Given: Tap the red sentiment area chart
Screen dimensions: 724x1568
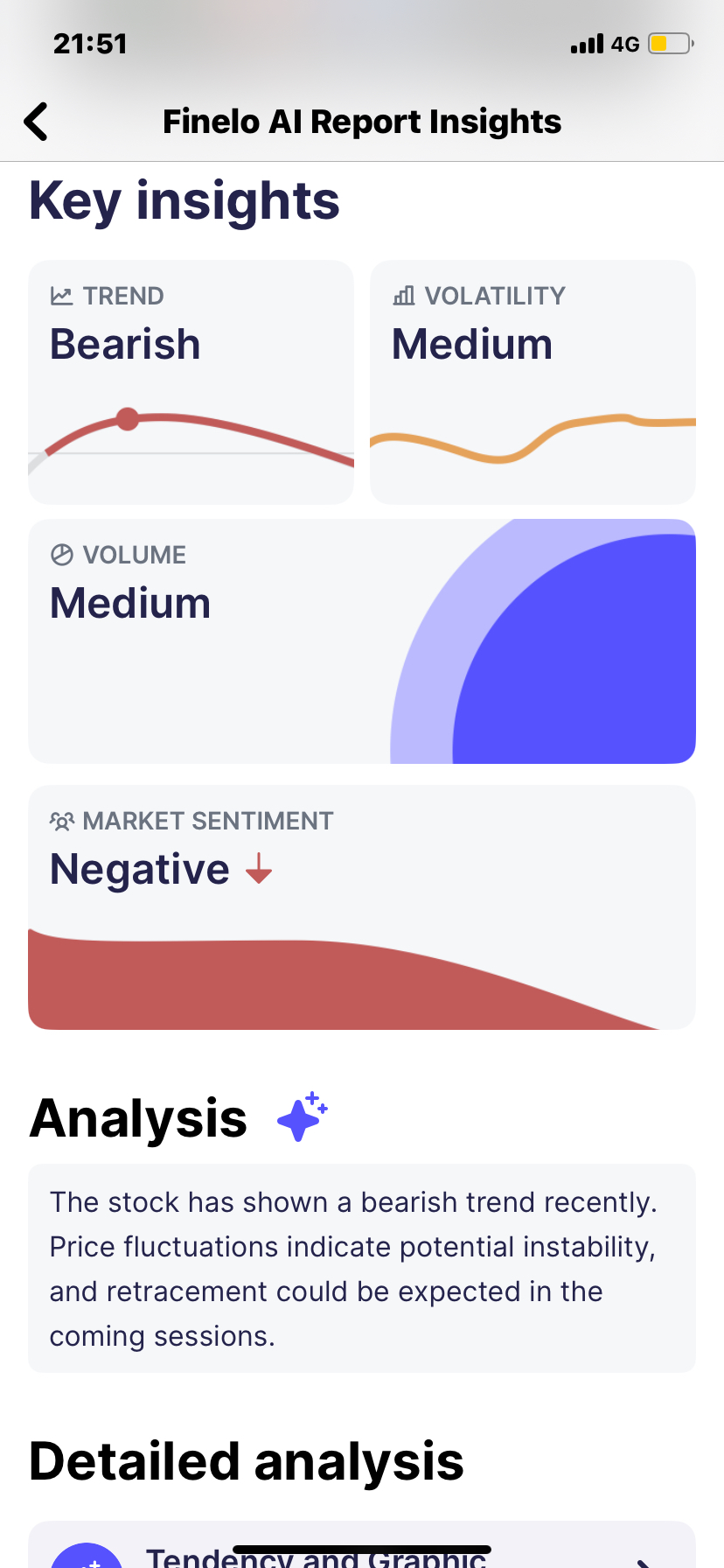Looking at the screenshot, I should [x=345, y=980].
